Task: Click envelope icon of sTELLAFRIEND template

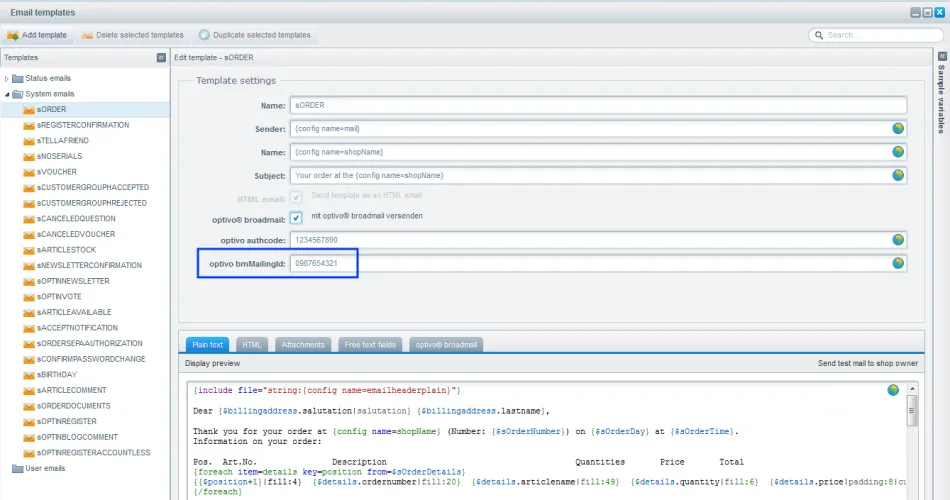Action: coord(28,141)
